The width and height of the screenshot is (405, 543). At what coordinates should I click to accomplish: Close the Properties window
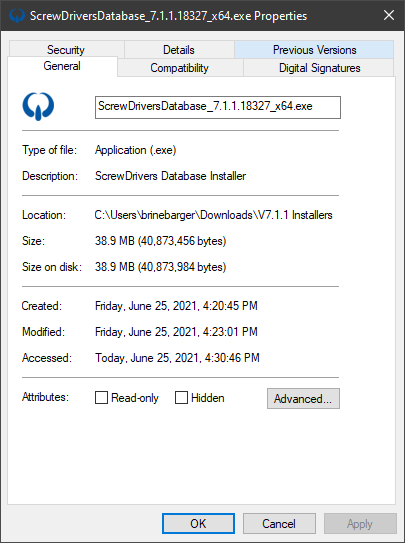click(389, 15)
